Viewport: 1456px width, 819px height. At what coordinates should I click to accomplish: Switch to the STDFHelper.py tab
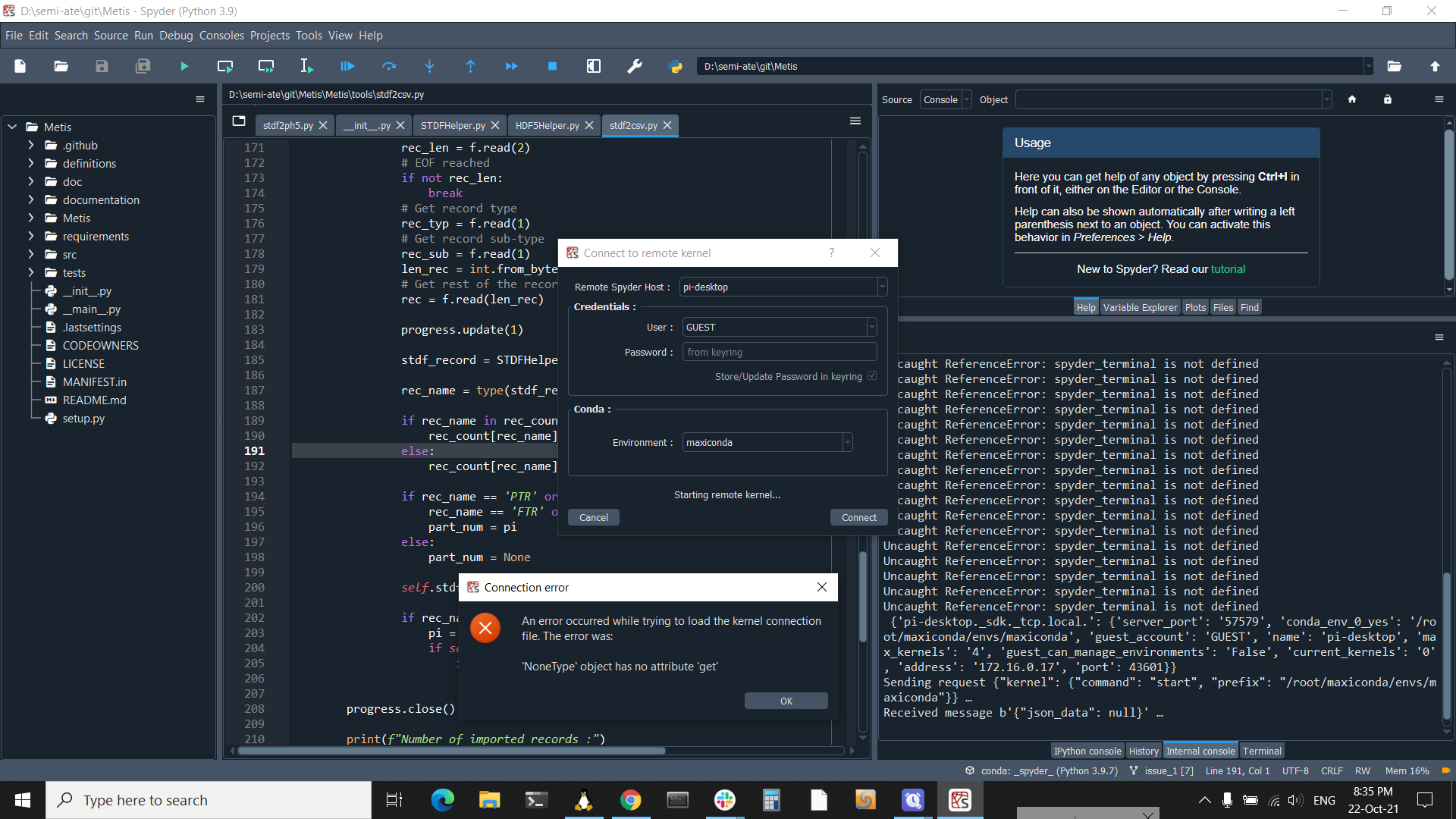453,125
